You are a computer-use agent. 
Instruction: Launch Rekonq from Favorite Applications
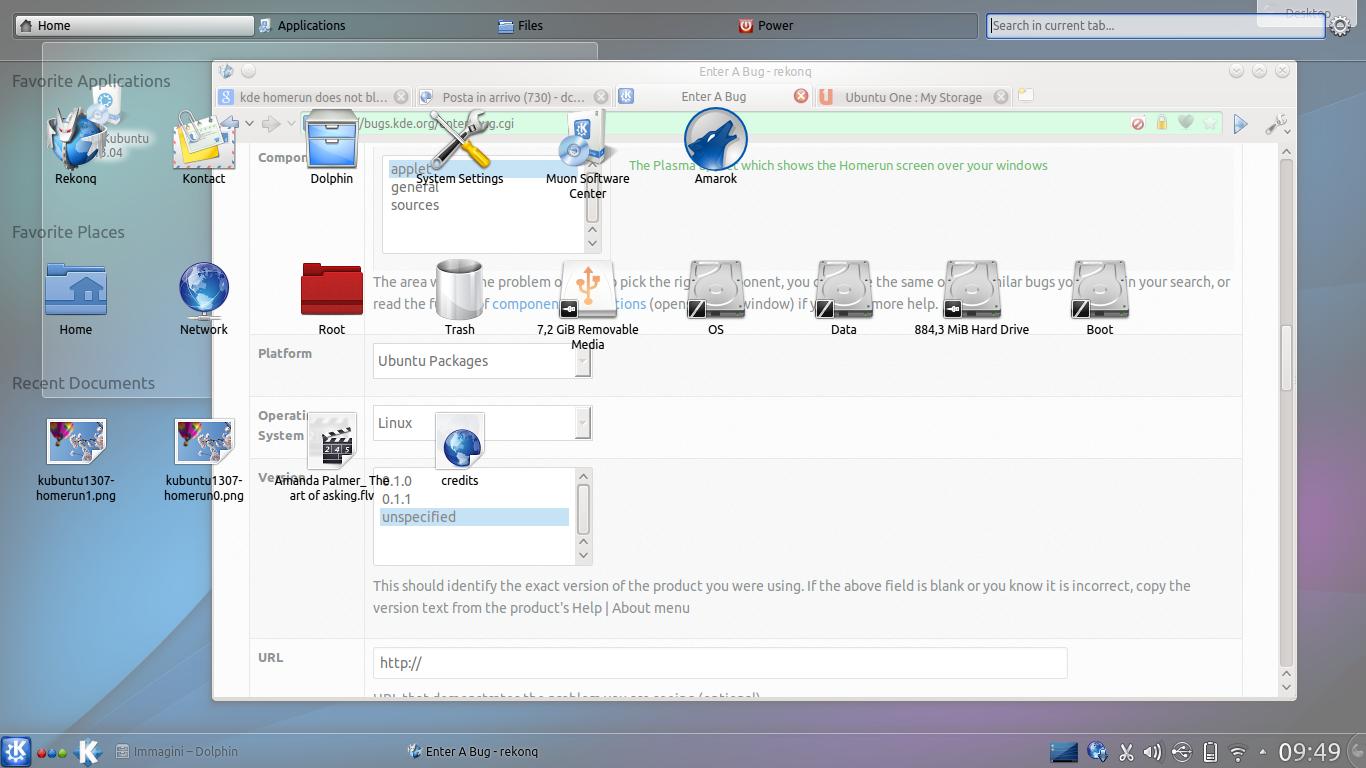[75, 147]
